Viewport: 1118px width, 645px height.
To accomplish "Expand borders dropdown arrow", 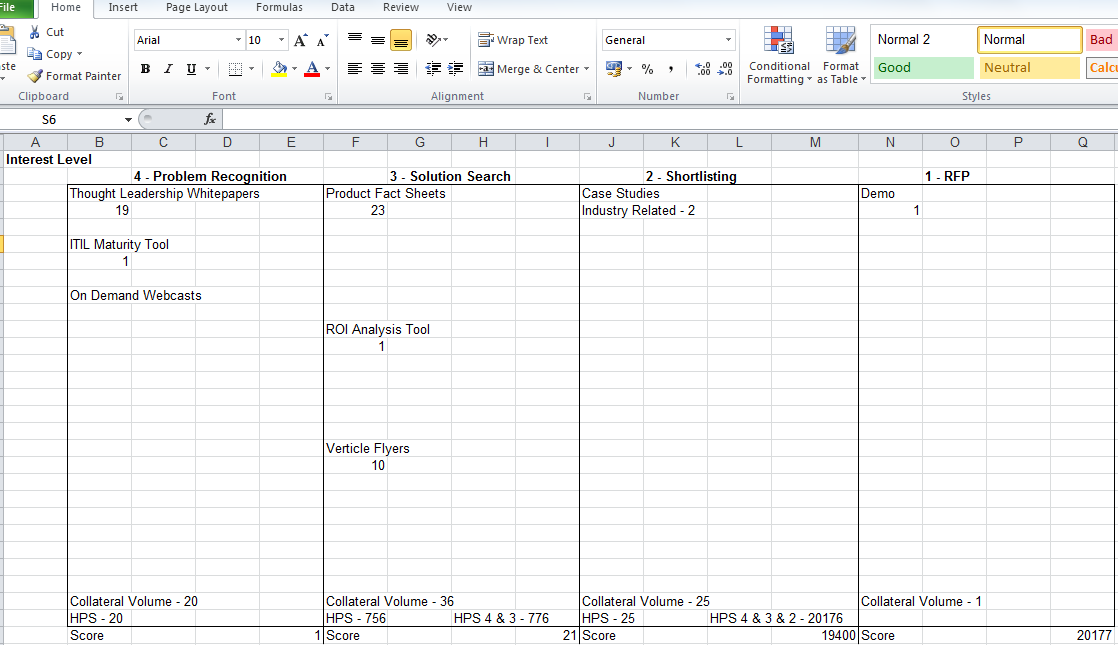I will click(x=252, y=69).
